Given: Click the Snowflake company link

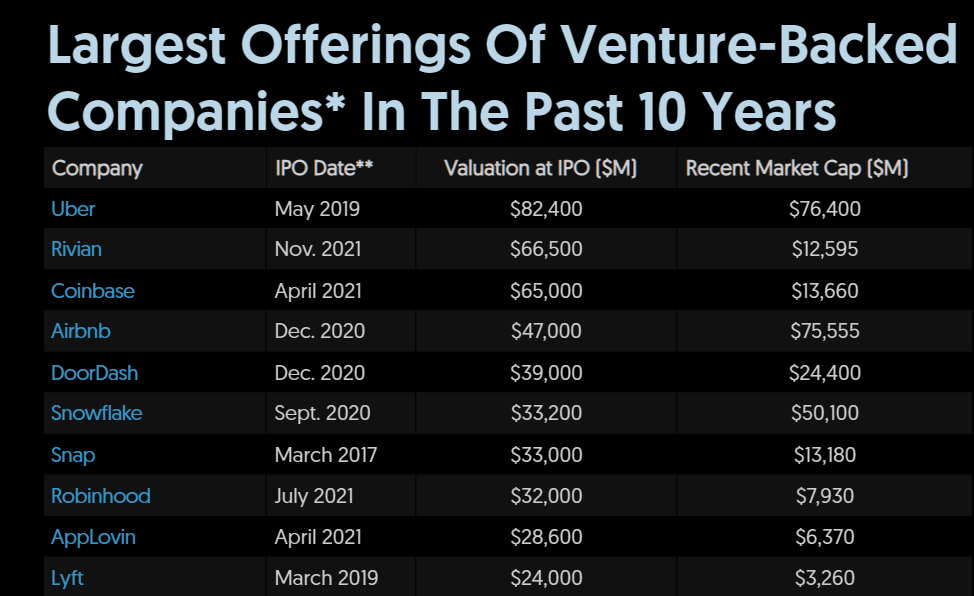Looking at the screenshot, I should (94, 413).
